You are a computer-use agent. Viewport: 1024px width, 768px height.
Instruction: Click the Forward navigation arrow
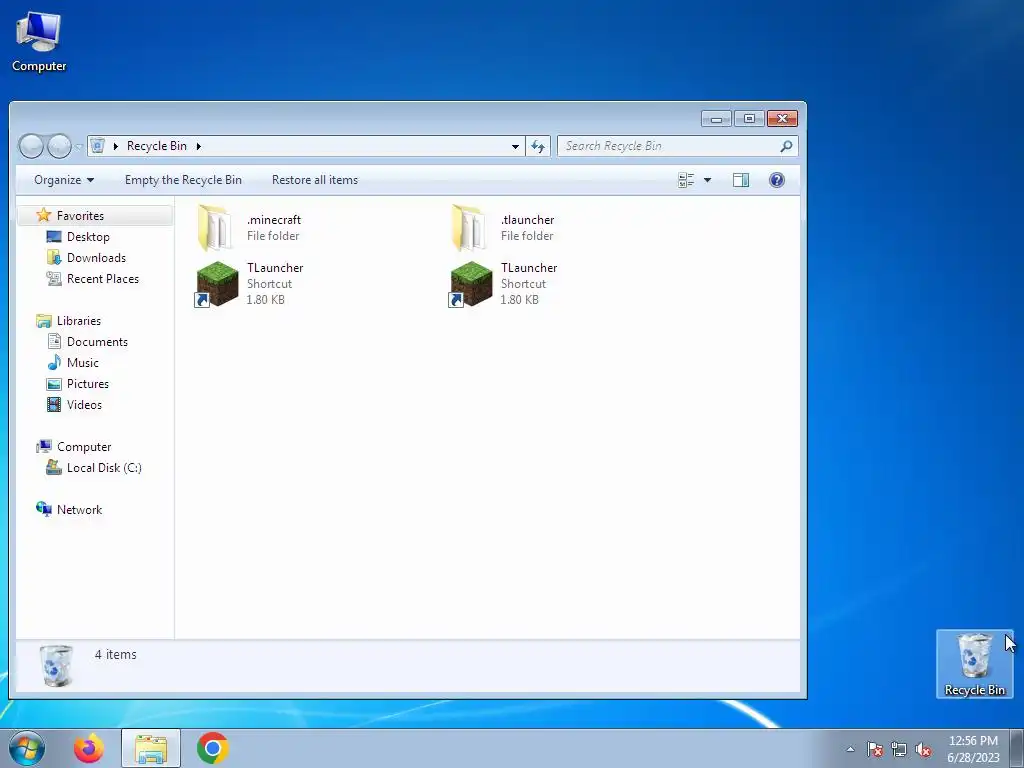(x=59, y=146)
